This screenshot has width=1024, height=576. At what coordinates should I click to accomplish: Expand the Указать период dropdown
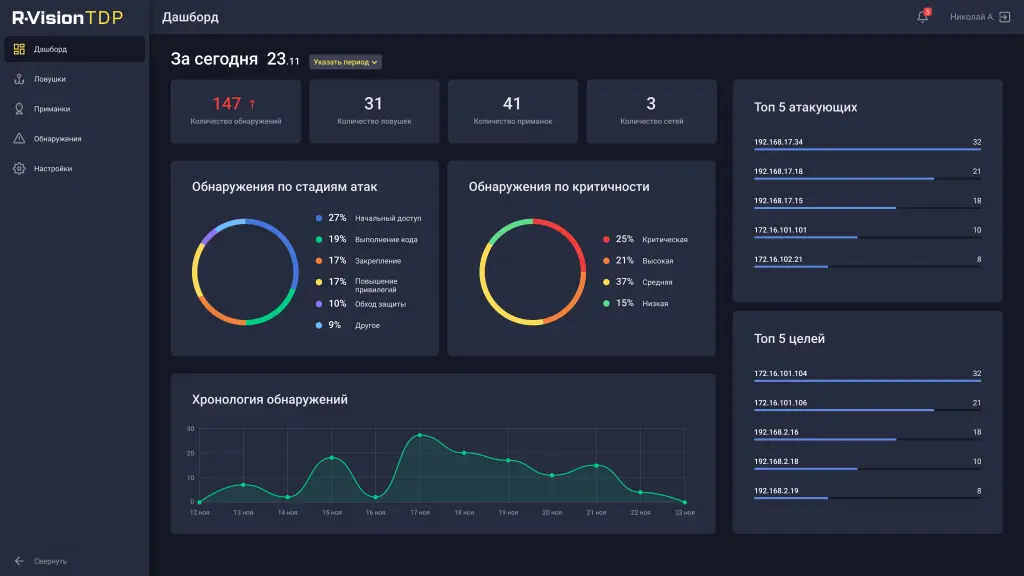[345, 62]
